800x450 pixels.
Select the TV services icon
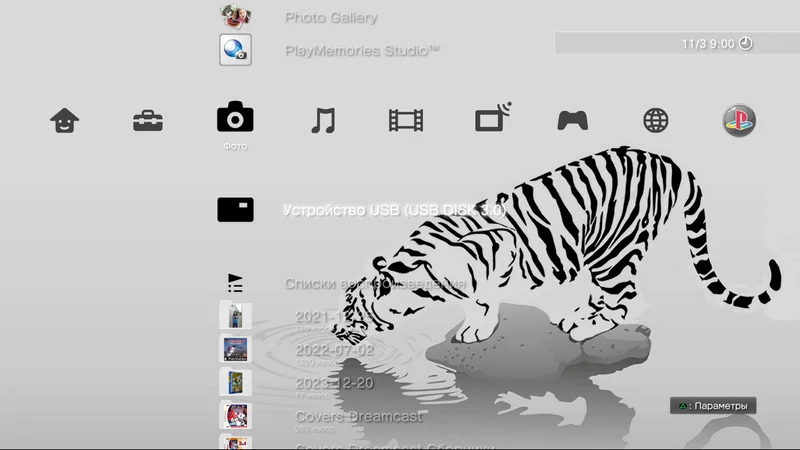(493, 119)
